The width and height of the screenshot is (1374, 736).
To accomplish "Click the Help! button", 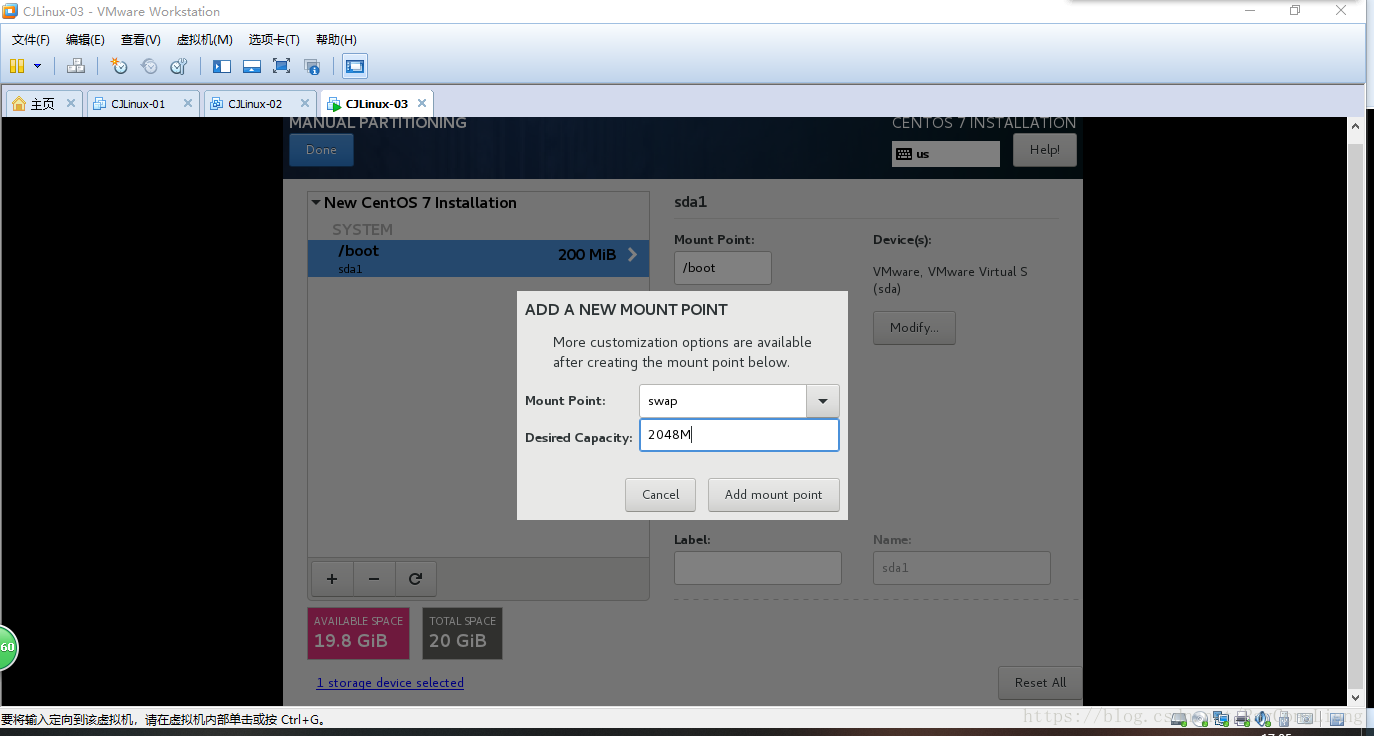I will pyautogui.click(x=1044, y=150).
